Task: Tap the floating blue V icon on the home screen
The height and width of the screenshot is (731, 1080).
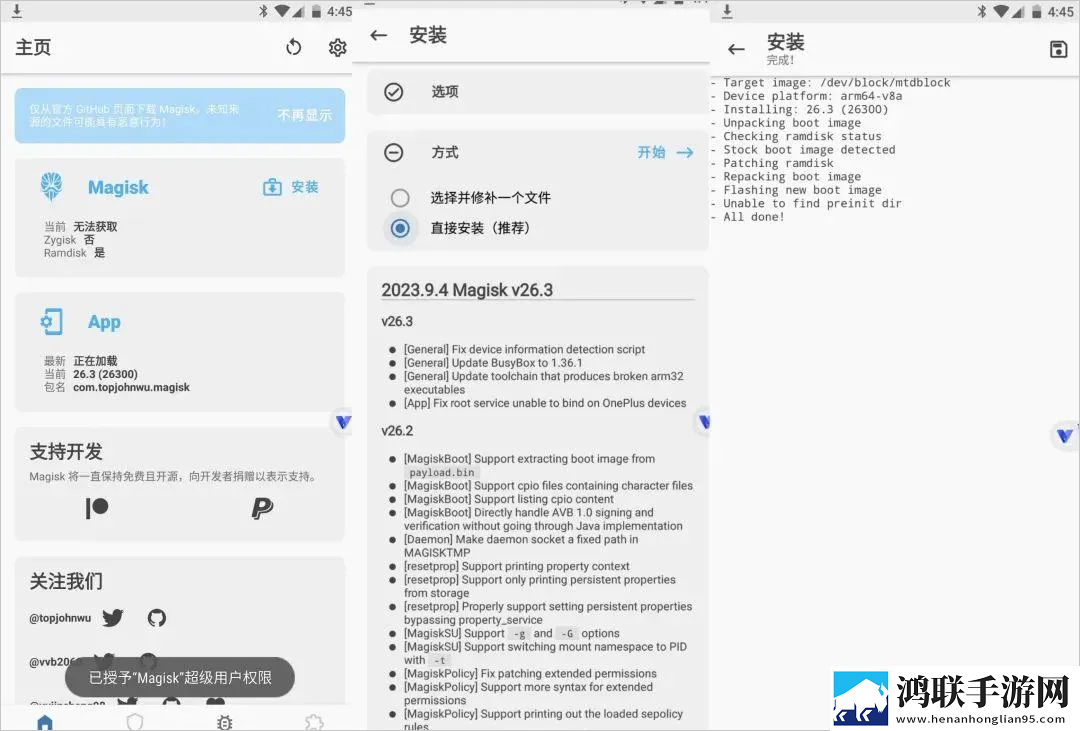Action: click(x=343, y=422)
